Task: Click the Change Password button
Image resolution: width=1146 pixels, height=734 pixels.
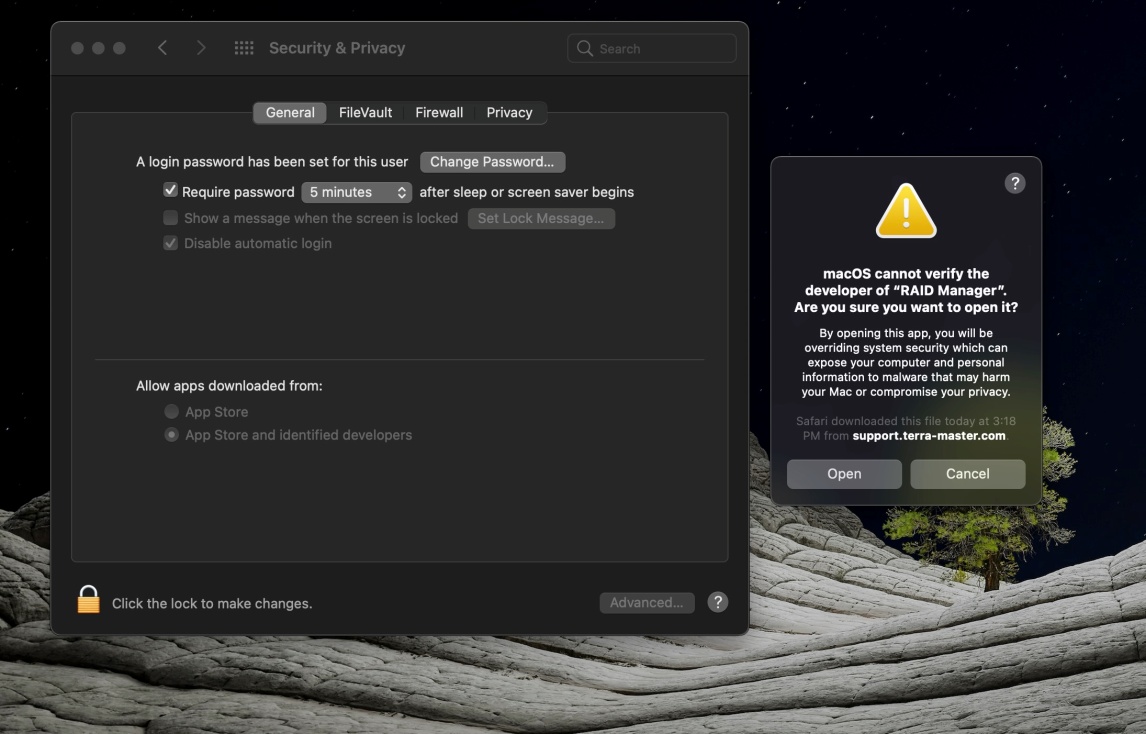Action: (492, 162)
